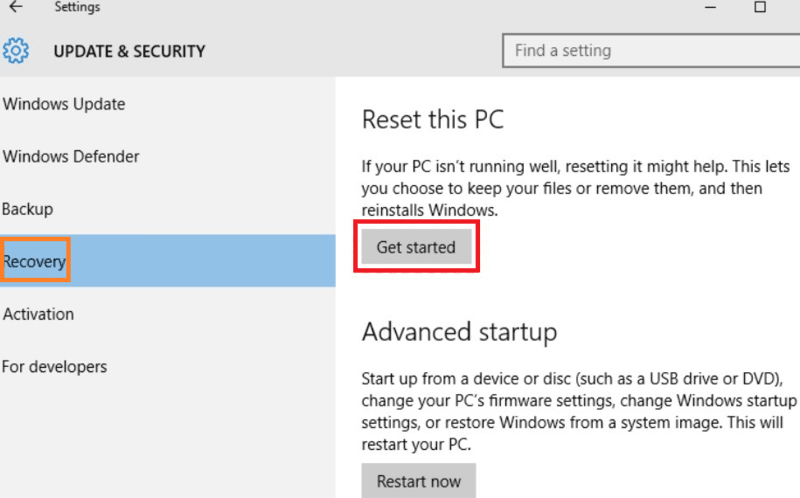Maximize the Settings window
This screenshot has width=800, height=498.
click(760, 7)
